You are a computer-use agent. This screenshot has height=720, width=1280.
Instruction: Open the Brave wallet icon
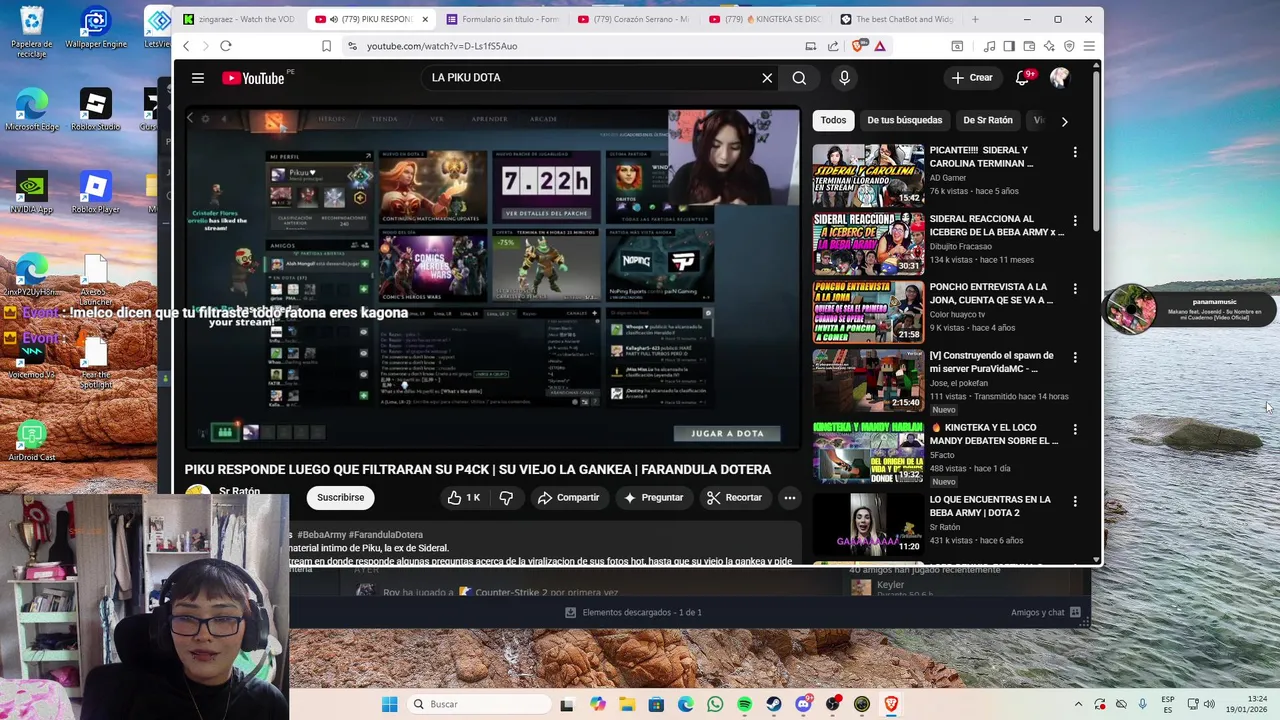(x=1029, y=46)
